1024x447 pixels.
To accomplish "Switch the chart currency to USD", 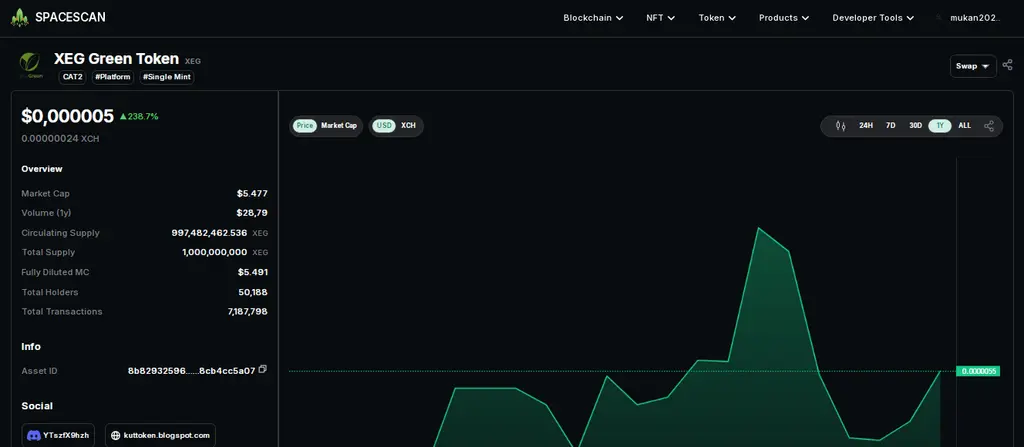I will tap(384, 125).
